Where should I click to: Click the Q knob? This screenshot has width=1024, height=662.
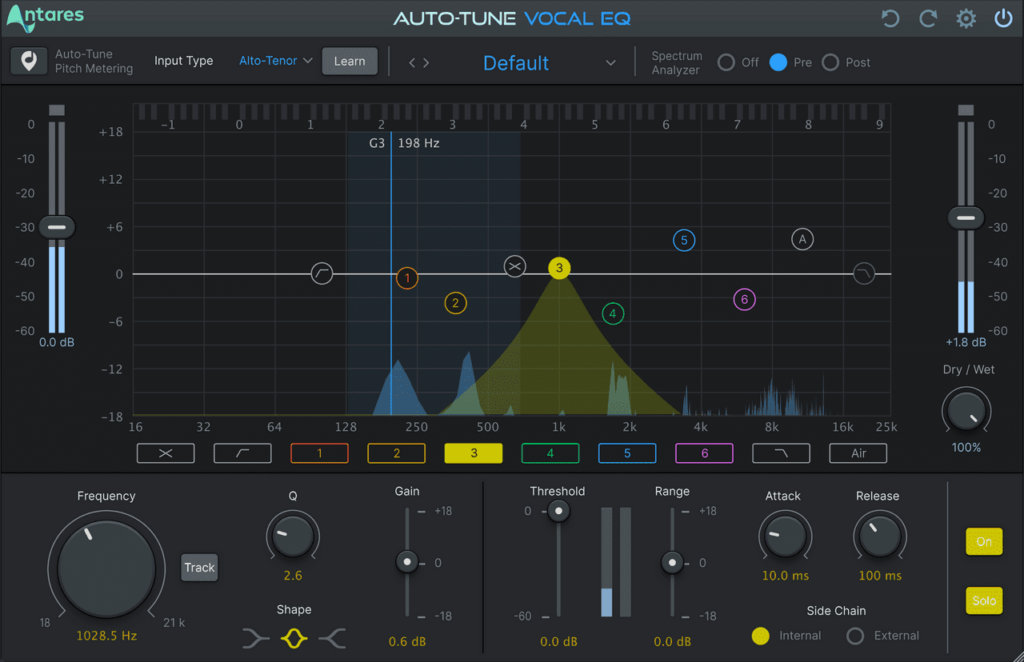click(293, 536)
